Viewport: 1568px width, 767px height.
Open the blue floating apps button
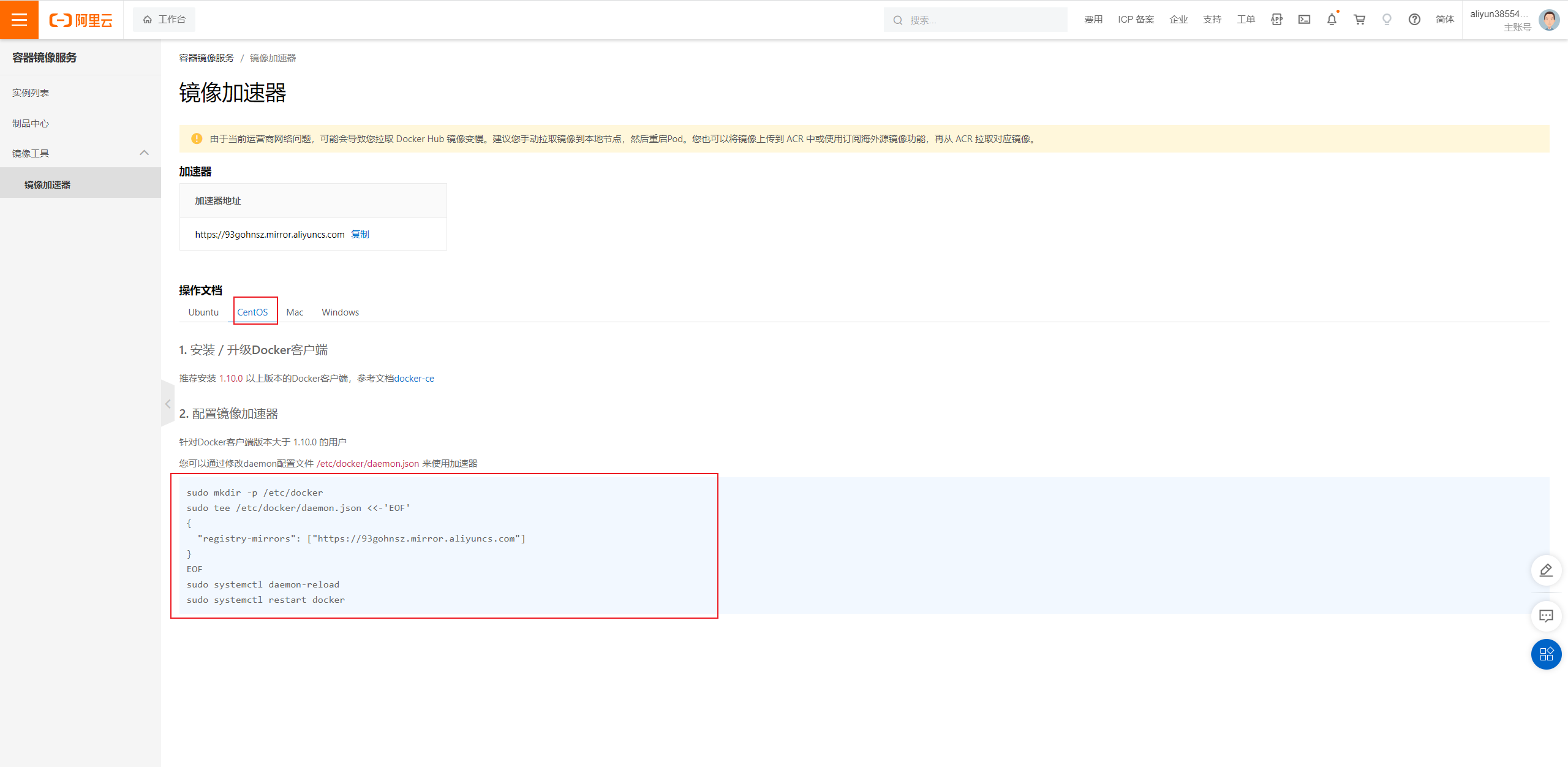tap(1546, 654)
